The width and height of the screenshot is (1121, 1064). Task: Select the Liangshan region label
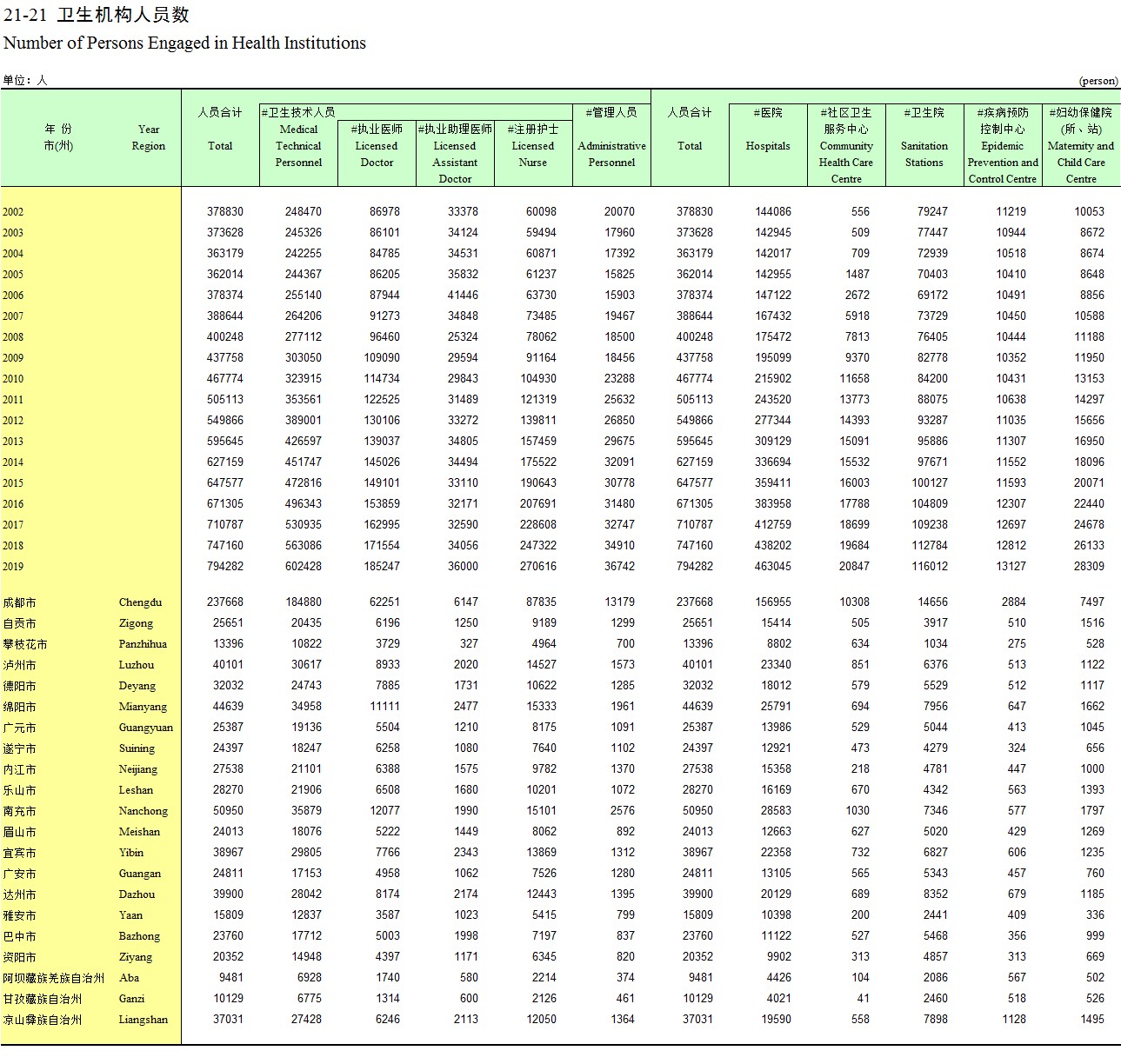[143, 1020]
